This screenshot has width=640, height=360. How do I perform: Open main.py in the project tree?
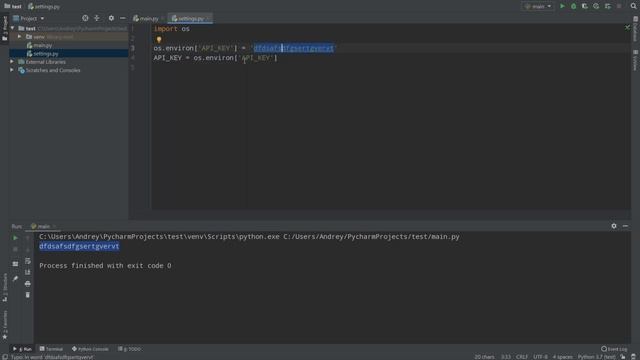[42, 45]
